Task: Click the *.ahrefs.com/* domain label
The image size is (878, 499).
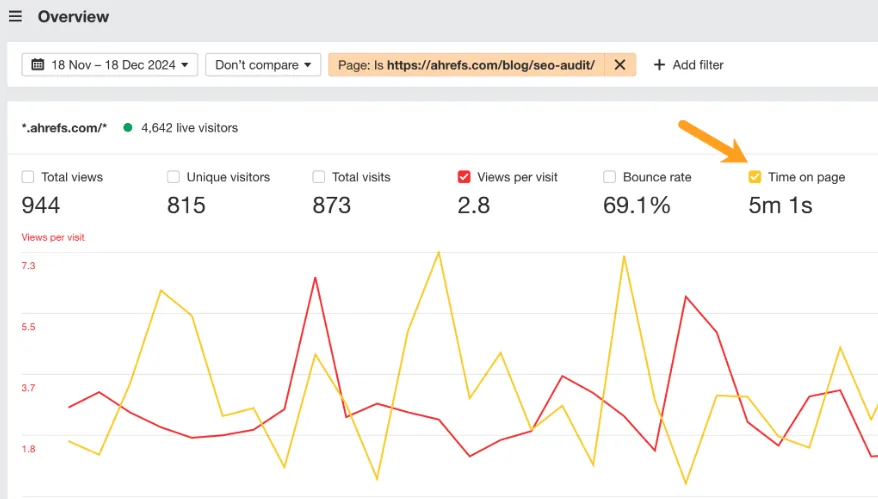Action: click(64, 128)
